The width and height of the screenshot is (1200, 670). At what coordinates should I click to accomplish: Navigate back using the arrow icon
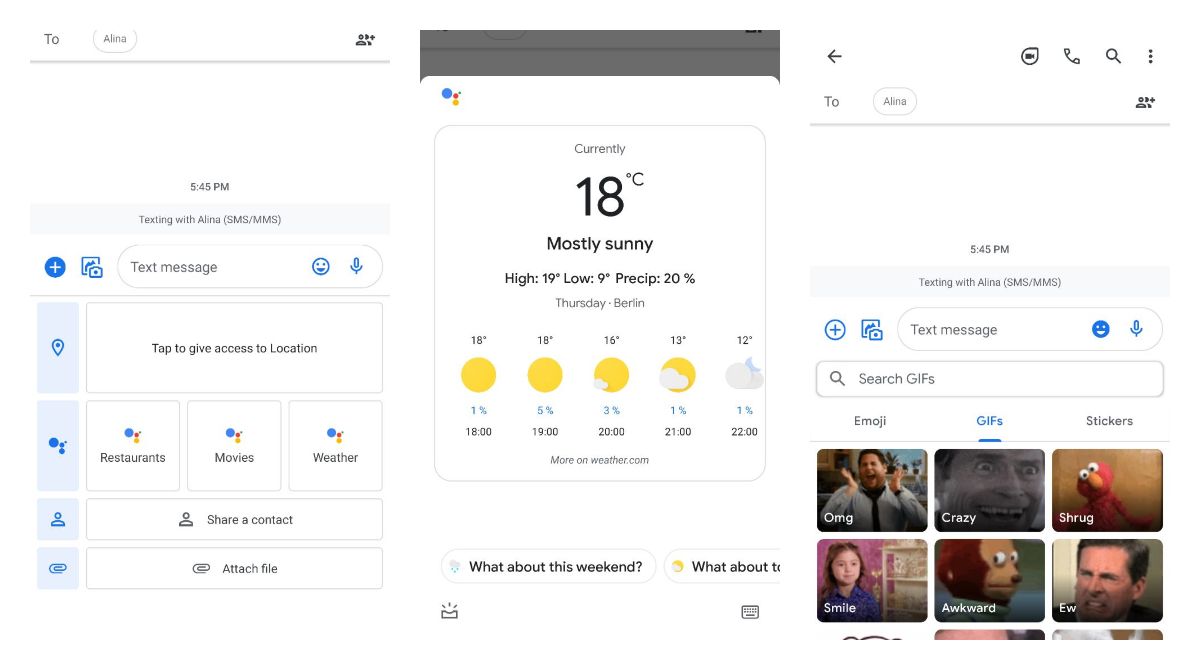[x=834, y=56]
